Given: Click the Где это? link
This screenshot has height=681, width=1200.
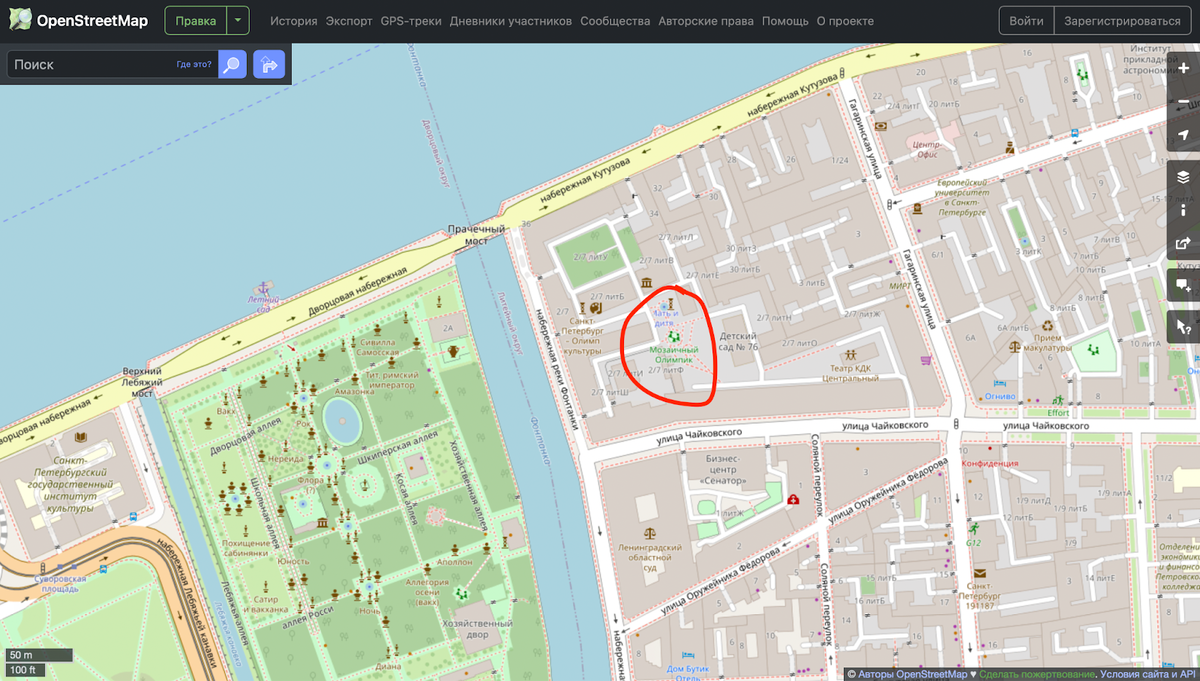Looking at the screenshot, I should (x=194, y=65).
